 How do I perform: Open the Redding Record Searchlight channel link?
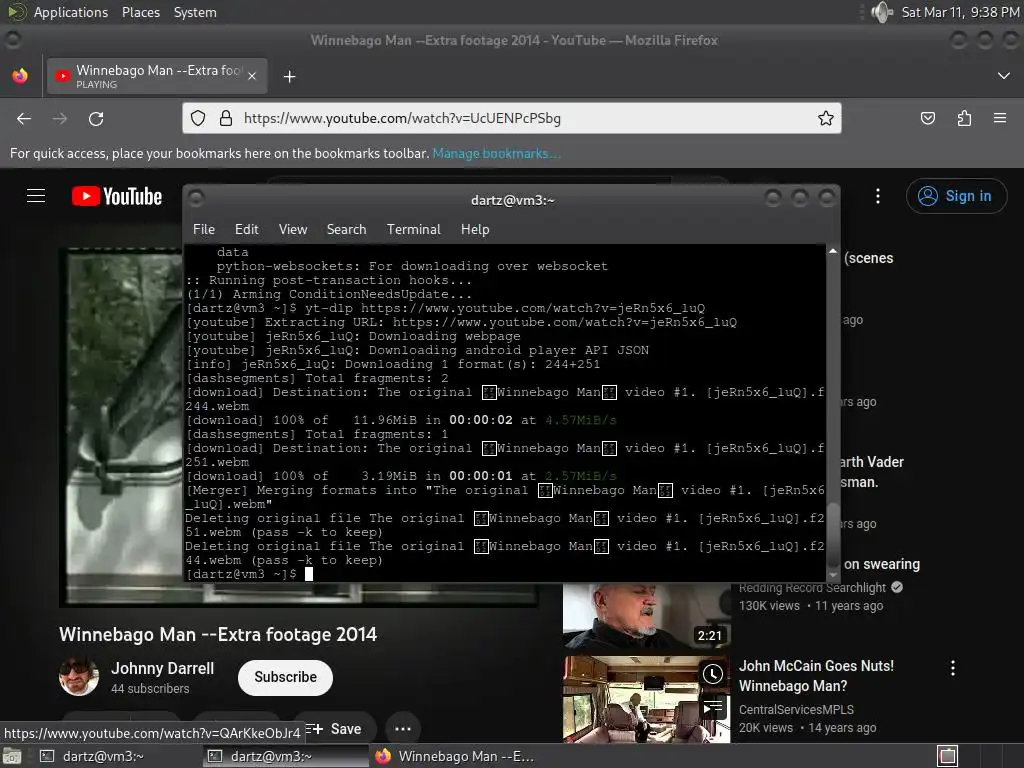812,587
